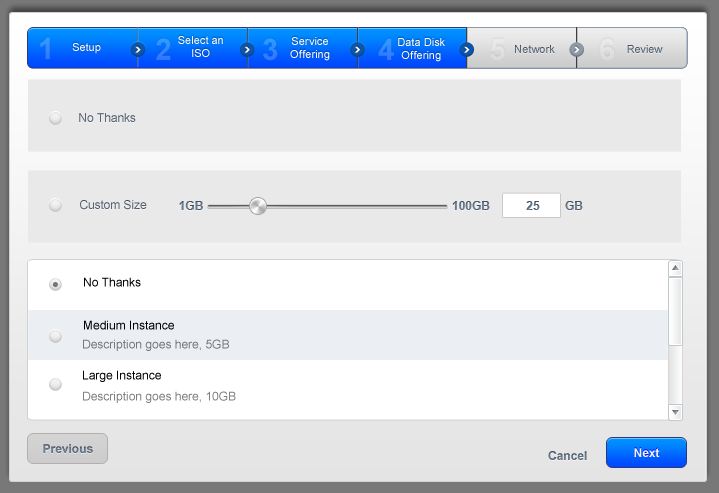Click the arrow icon after Select an ISO
The width and height of the screenshot is (719, 493).
(247, 49)
